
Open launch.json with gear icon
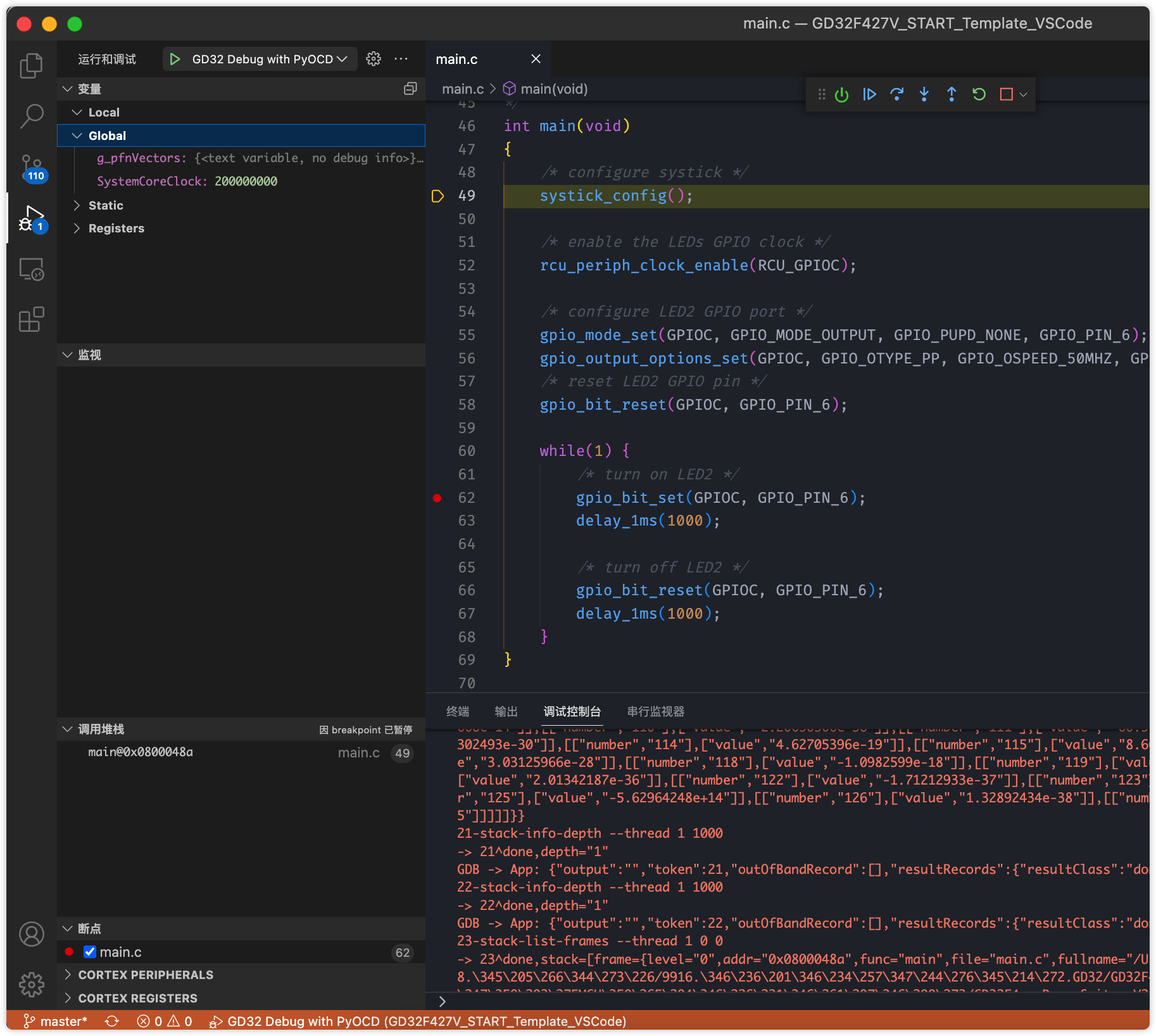pos(374,59)
